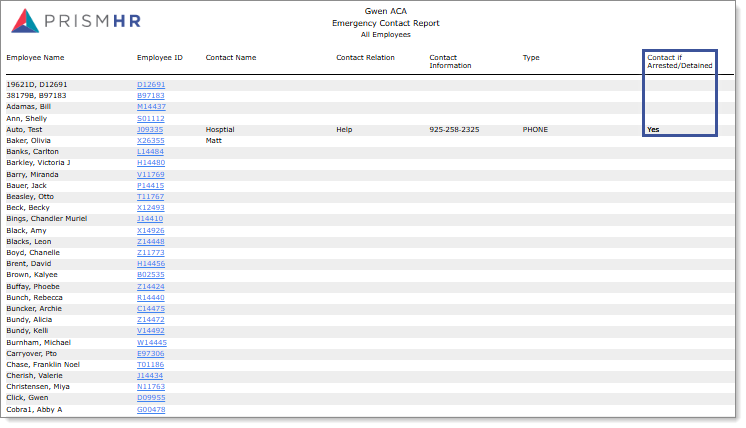746x428 pixels.
Task: Click Jack Bauer's ID P14415
Action: pos(150,186)
